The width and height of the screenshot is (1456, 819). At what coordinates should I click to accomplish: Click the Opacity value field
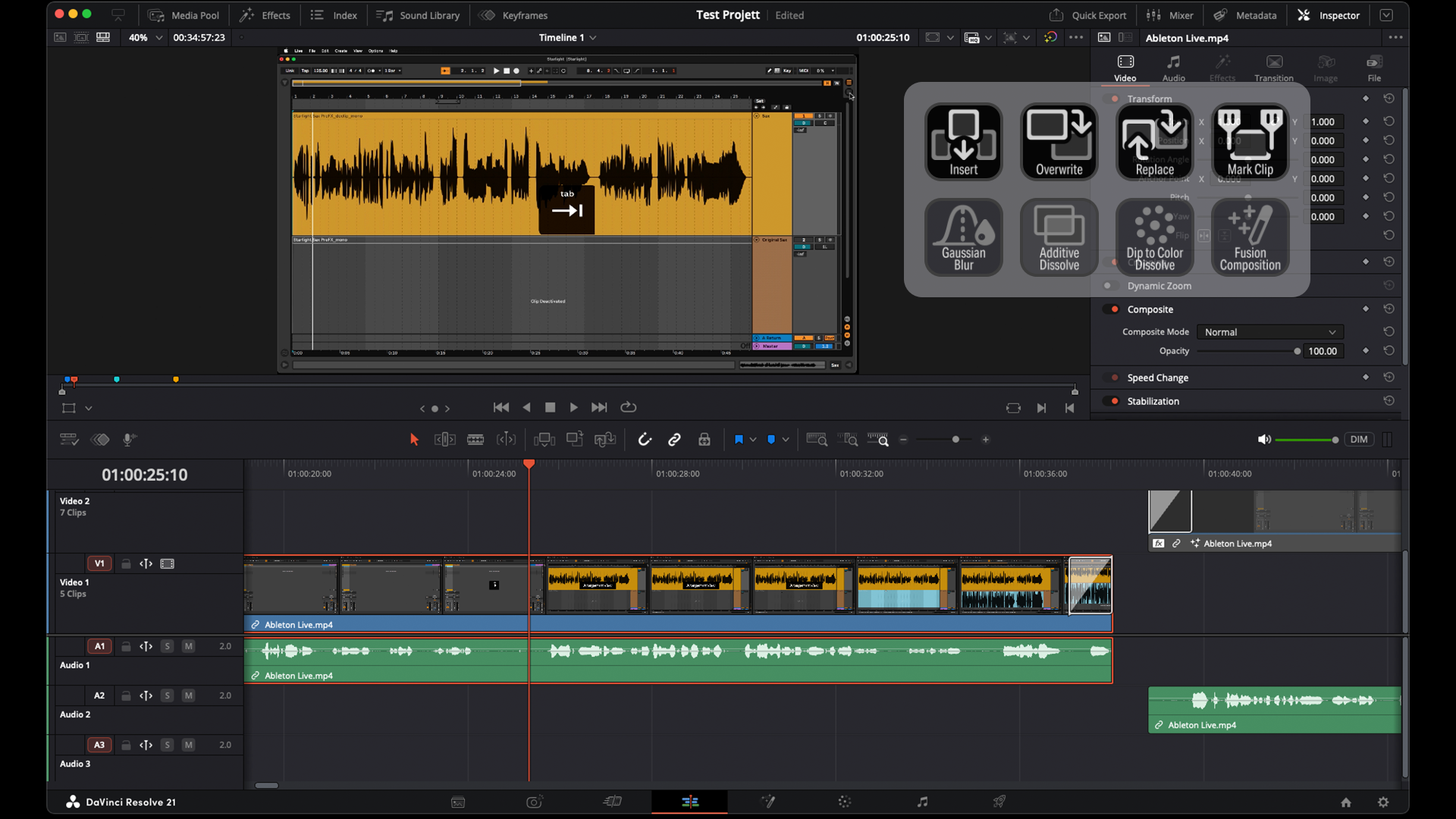click(1323, 351)
